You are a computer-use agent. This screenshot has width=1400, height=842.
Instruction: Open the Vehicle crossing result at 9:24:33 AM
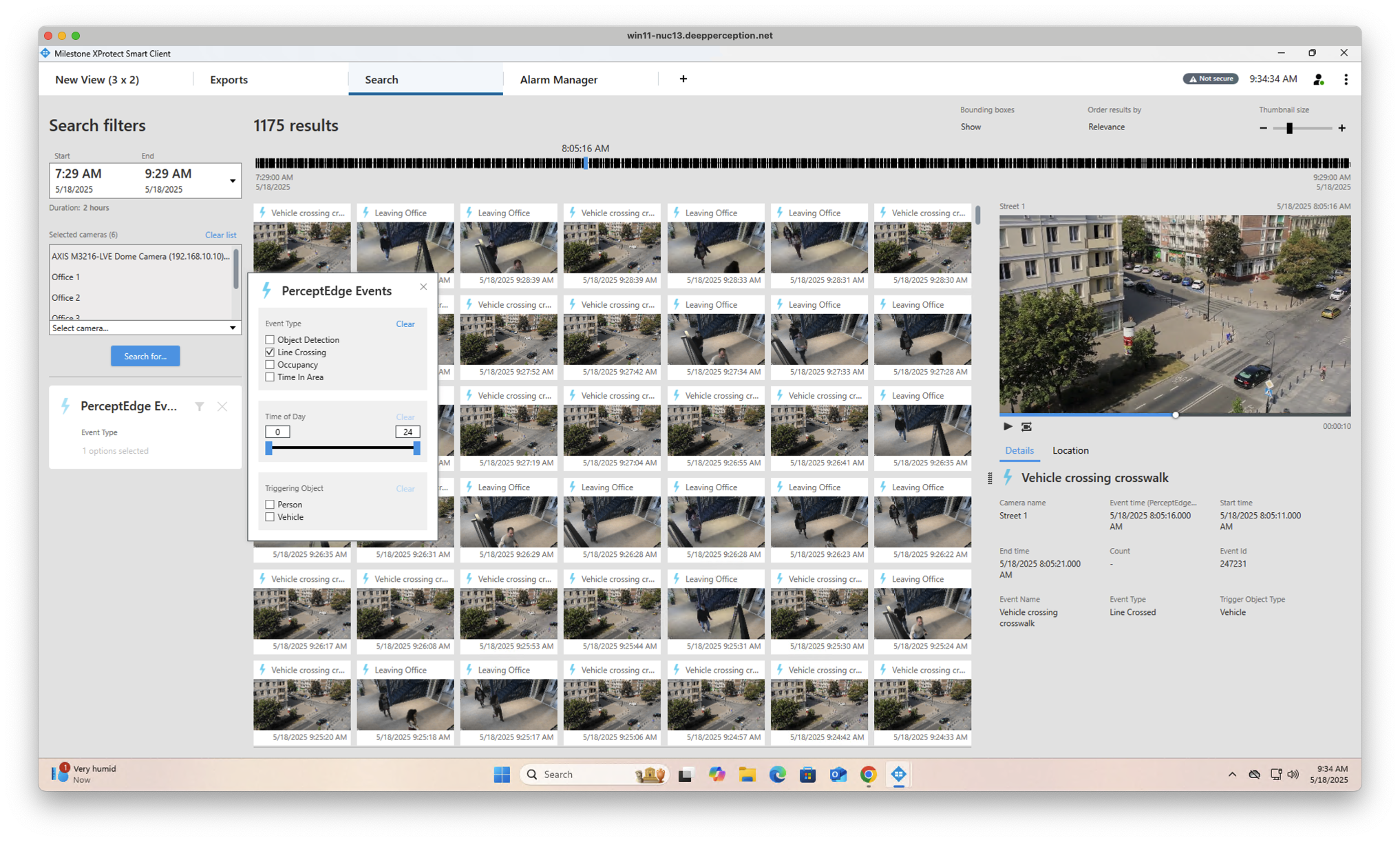[x=922, y=702]
